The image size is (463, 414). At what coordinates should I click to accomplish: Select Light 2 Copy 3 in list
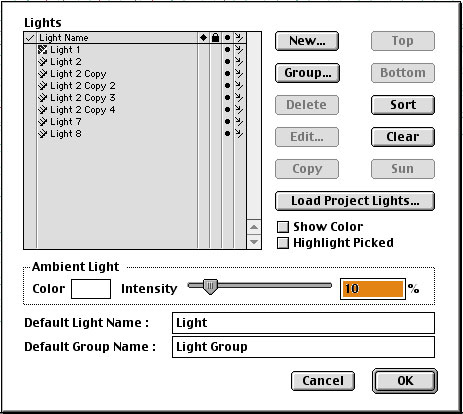click(x=83, y=98)
